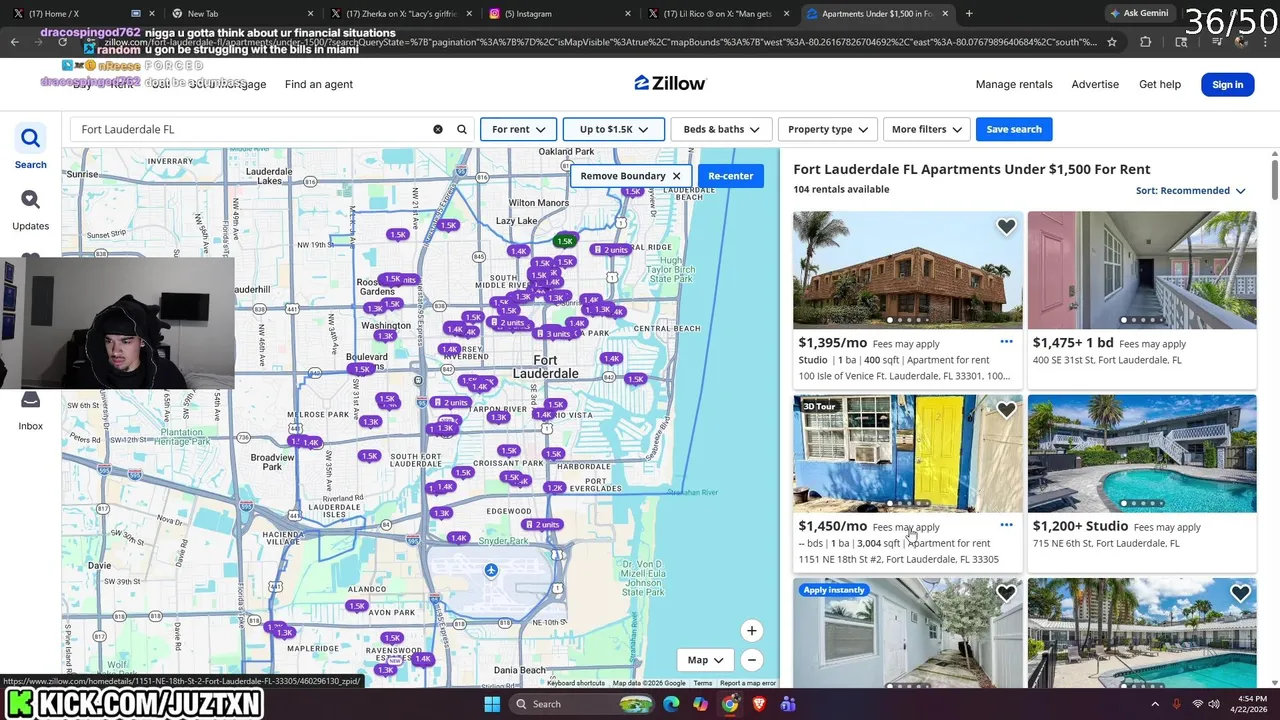Open Microsoft Edge from taskbar
Viewport: 1280px width, 720px height.
tap(671, 704)
